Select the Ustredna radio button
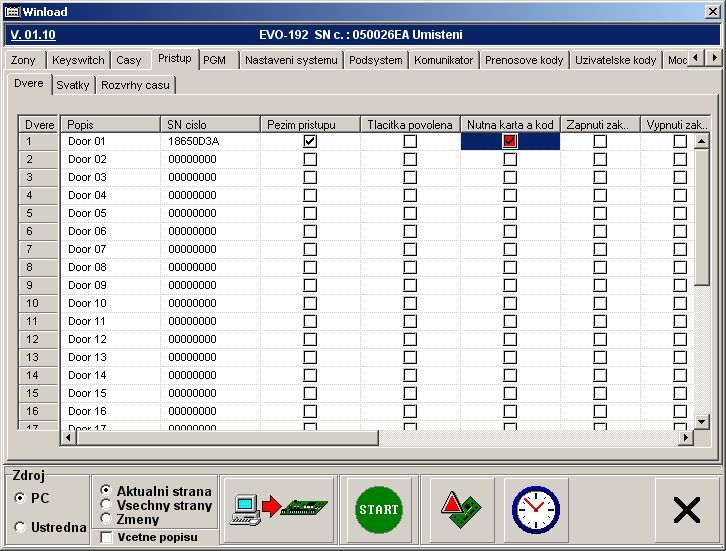Image resolution: width=726 pixels, height=551 pixels. pos(20,527)
